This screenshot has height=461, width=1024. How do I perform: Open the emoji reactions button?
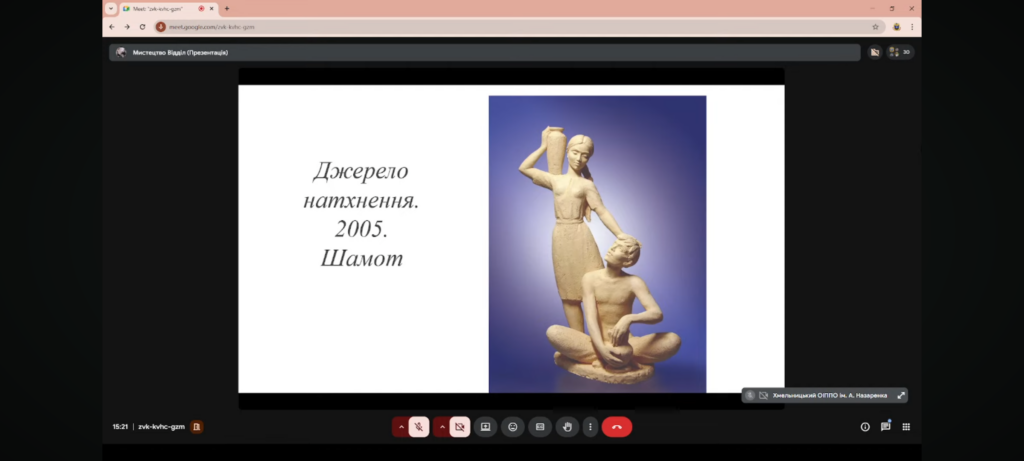tap(513, 427)
